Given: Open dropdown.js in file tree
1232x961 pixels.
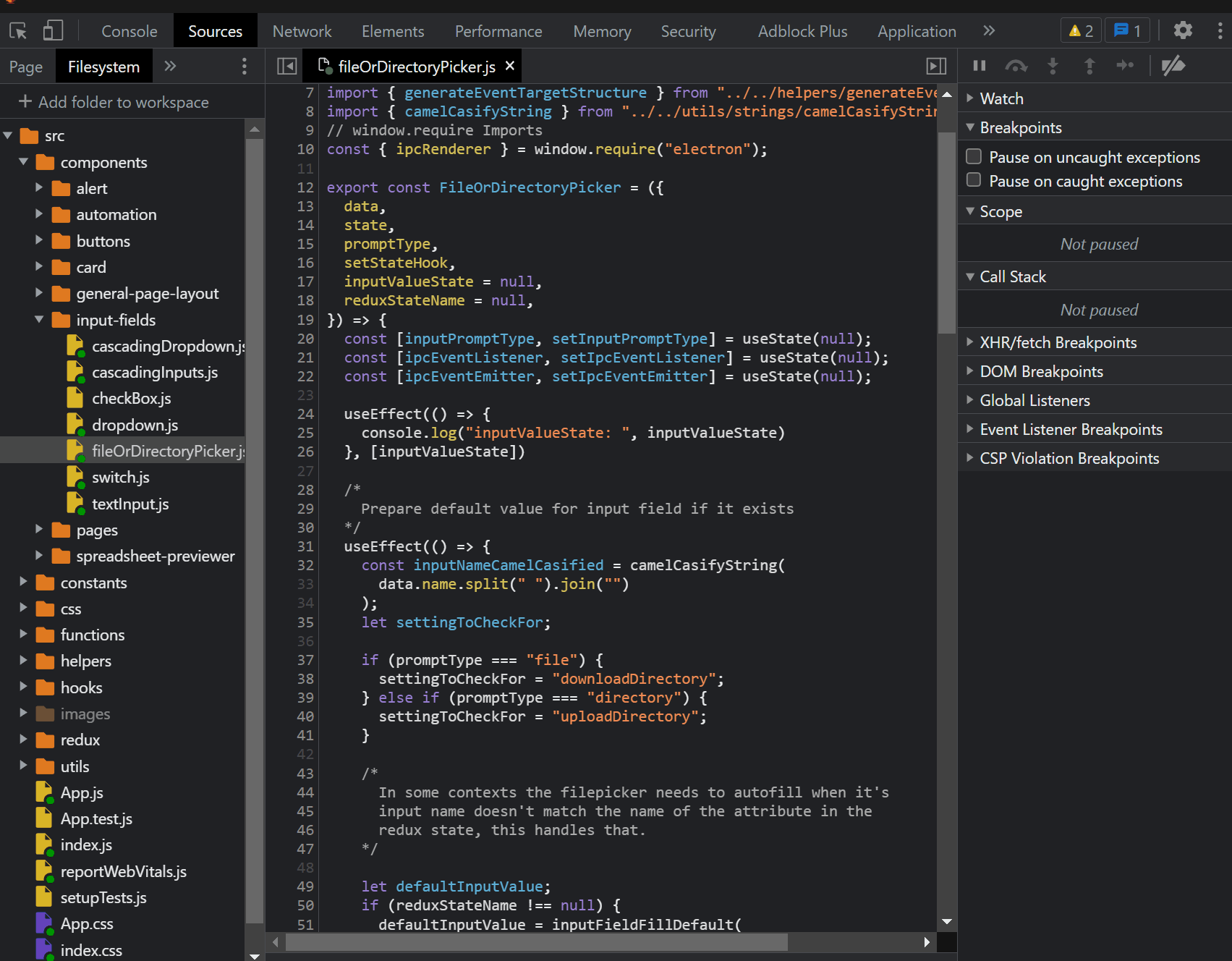Looking at the screenshot, I should coord(135,425).
